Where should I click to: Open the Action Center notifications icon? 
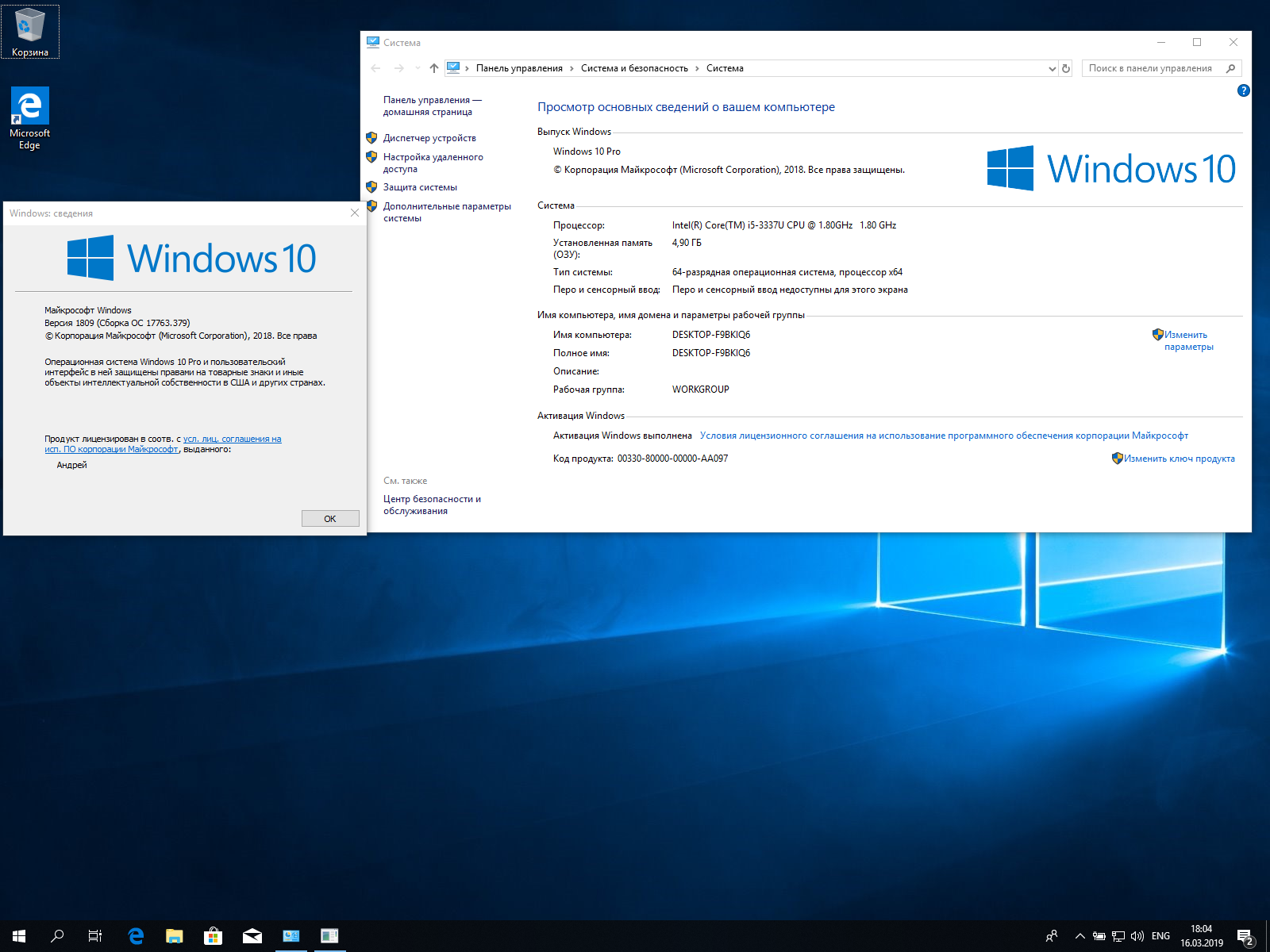pyautogui.click(x=1246, y=937)
